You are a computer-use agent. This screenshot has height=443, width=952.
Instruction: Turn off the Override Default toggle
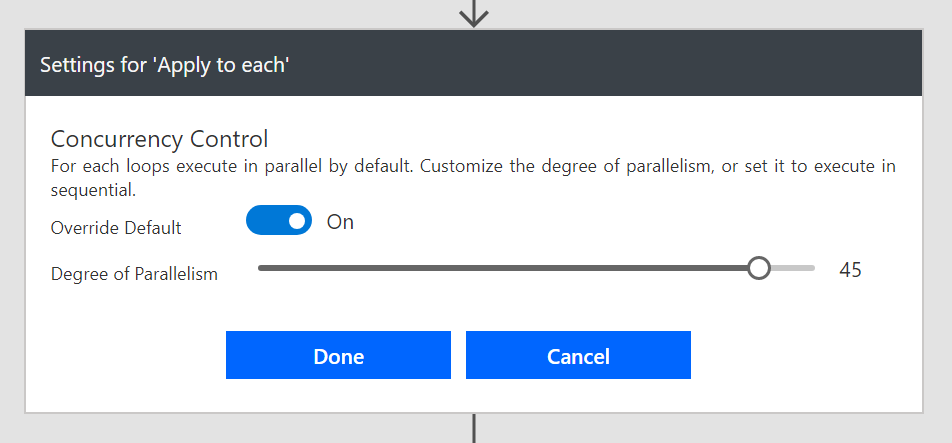[279, 221]
